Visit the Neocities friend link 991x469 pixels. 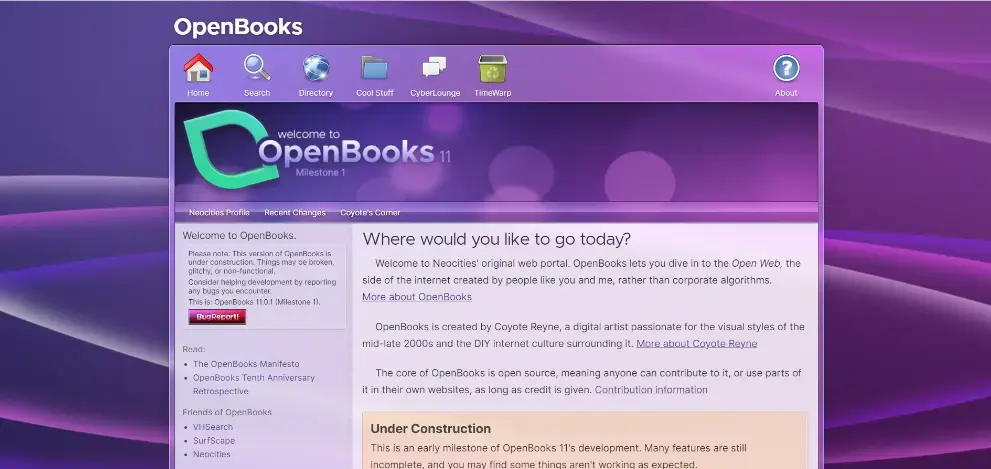tap(212, 454)
